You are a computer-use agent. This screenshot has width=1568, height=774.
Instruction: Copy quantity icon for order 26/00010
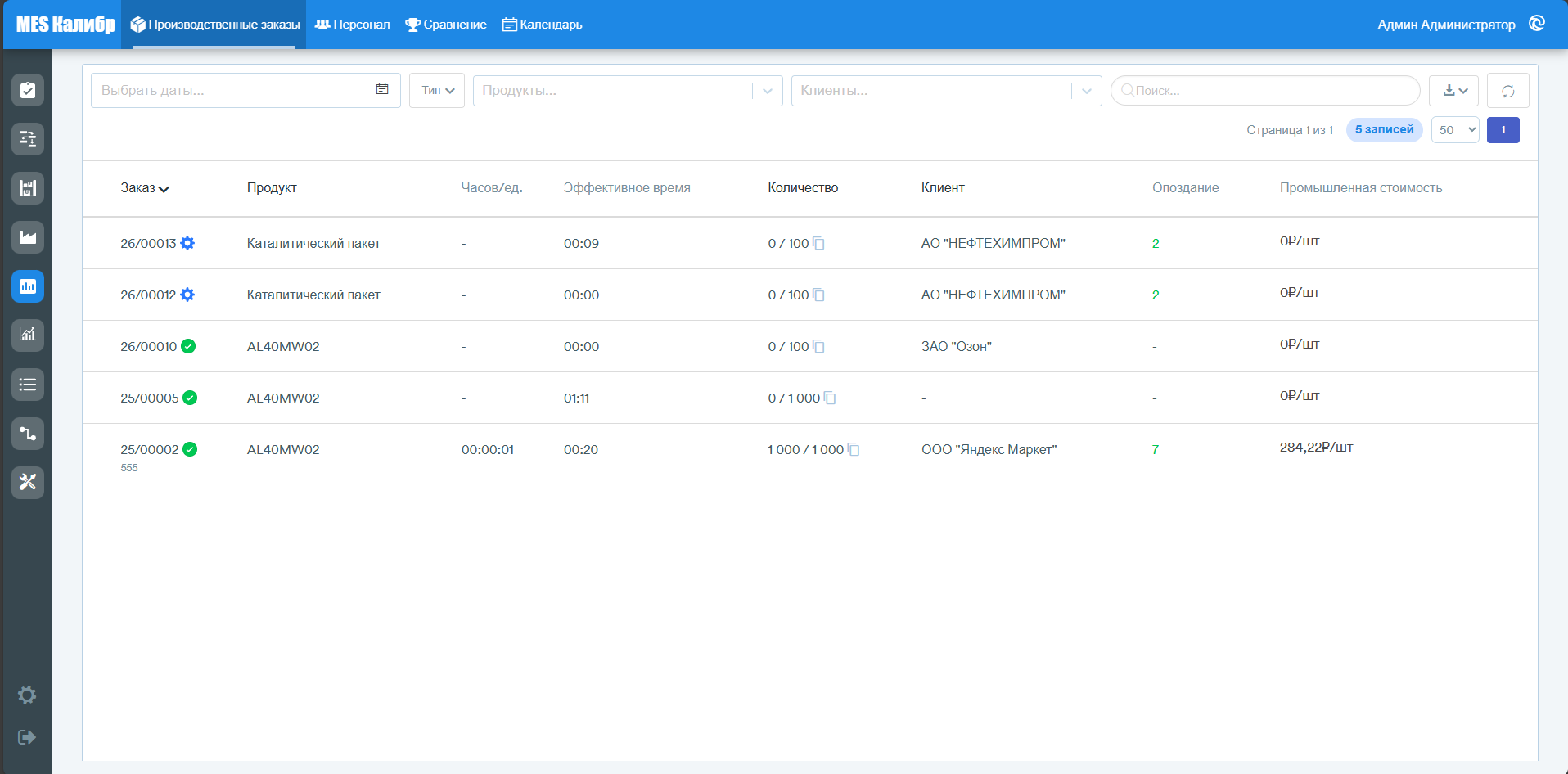(818, 346)
